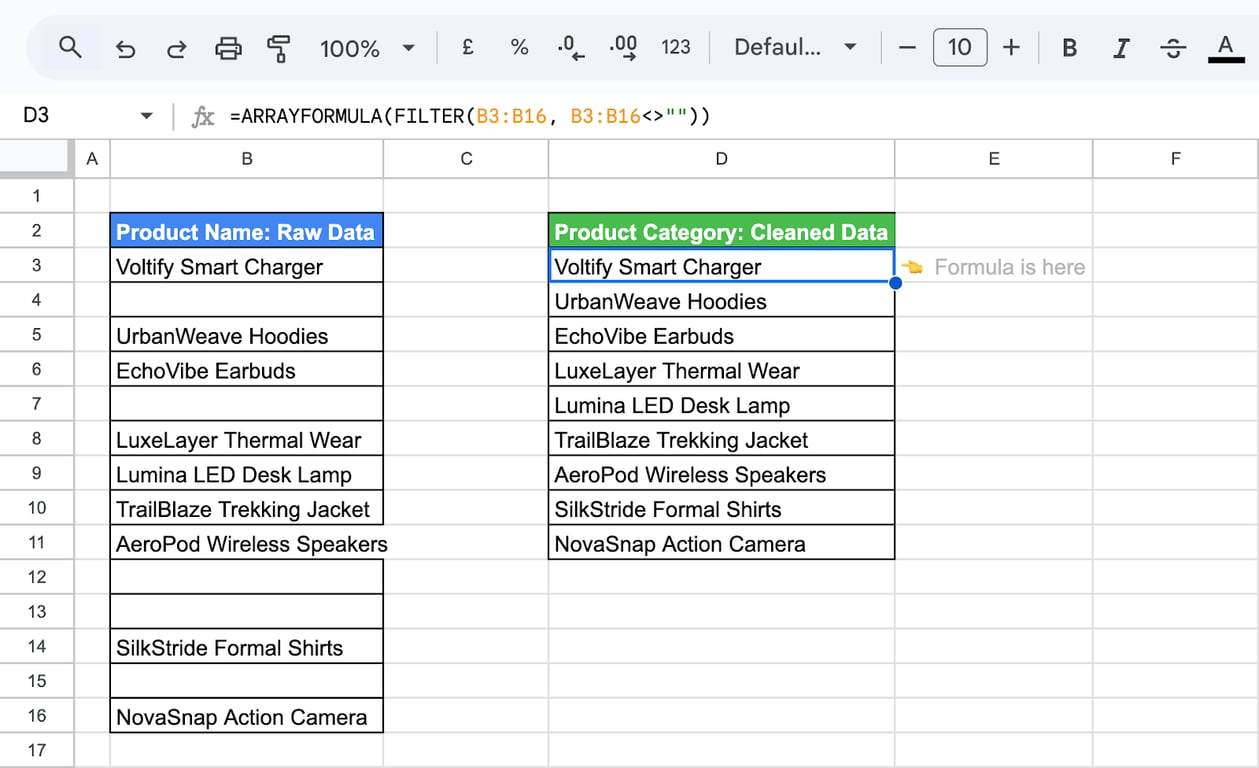This screenshot has height=768, width=1259.
Task: Open the 100% zoom dropdown
Action: [x=367, y=48]
